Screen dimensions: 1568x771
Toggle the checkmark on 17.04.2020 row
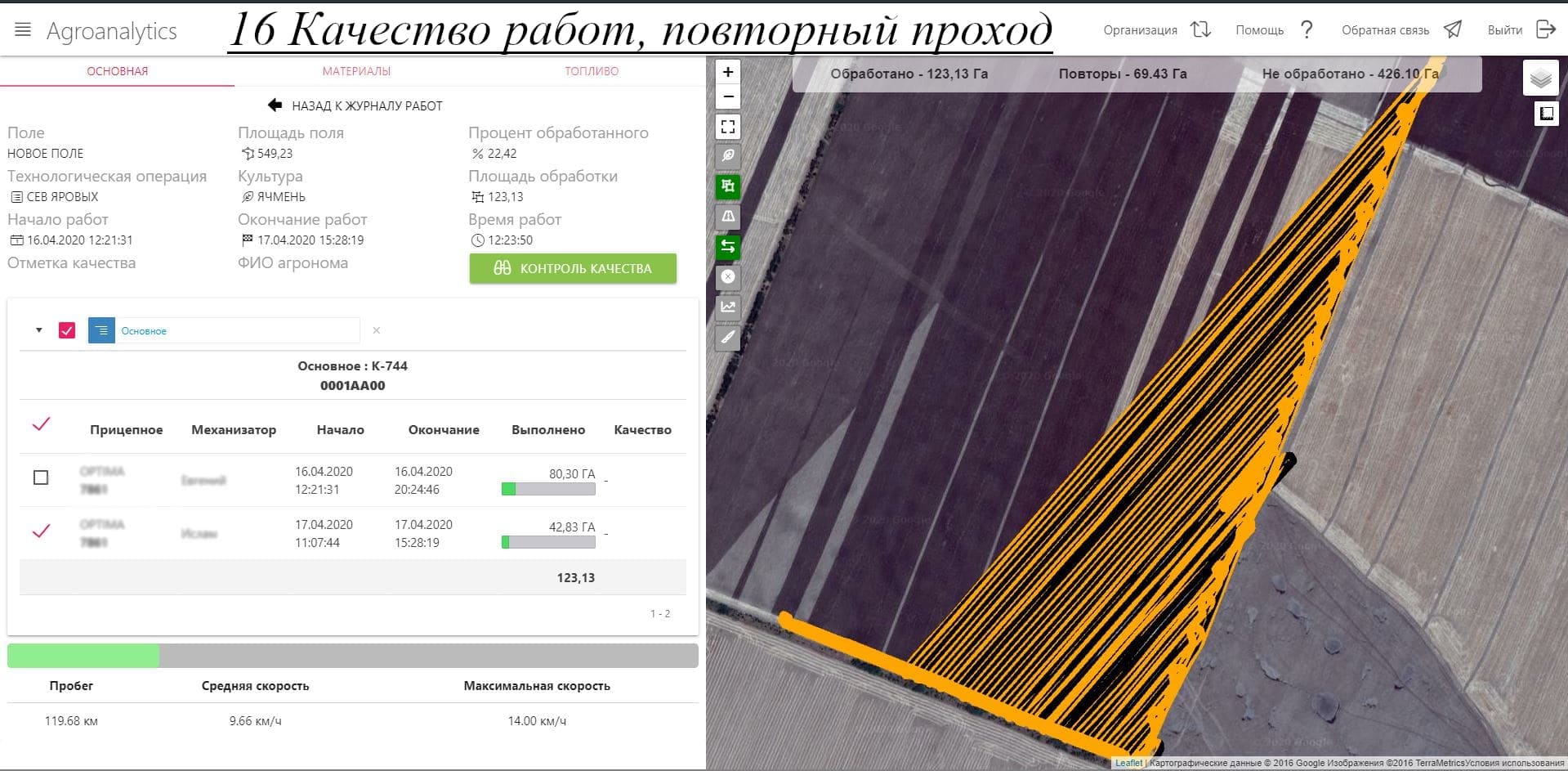coord(41,531)
